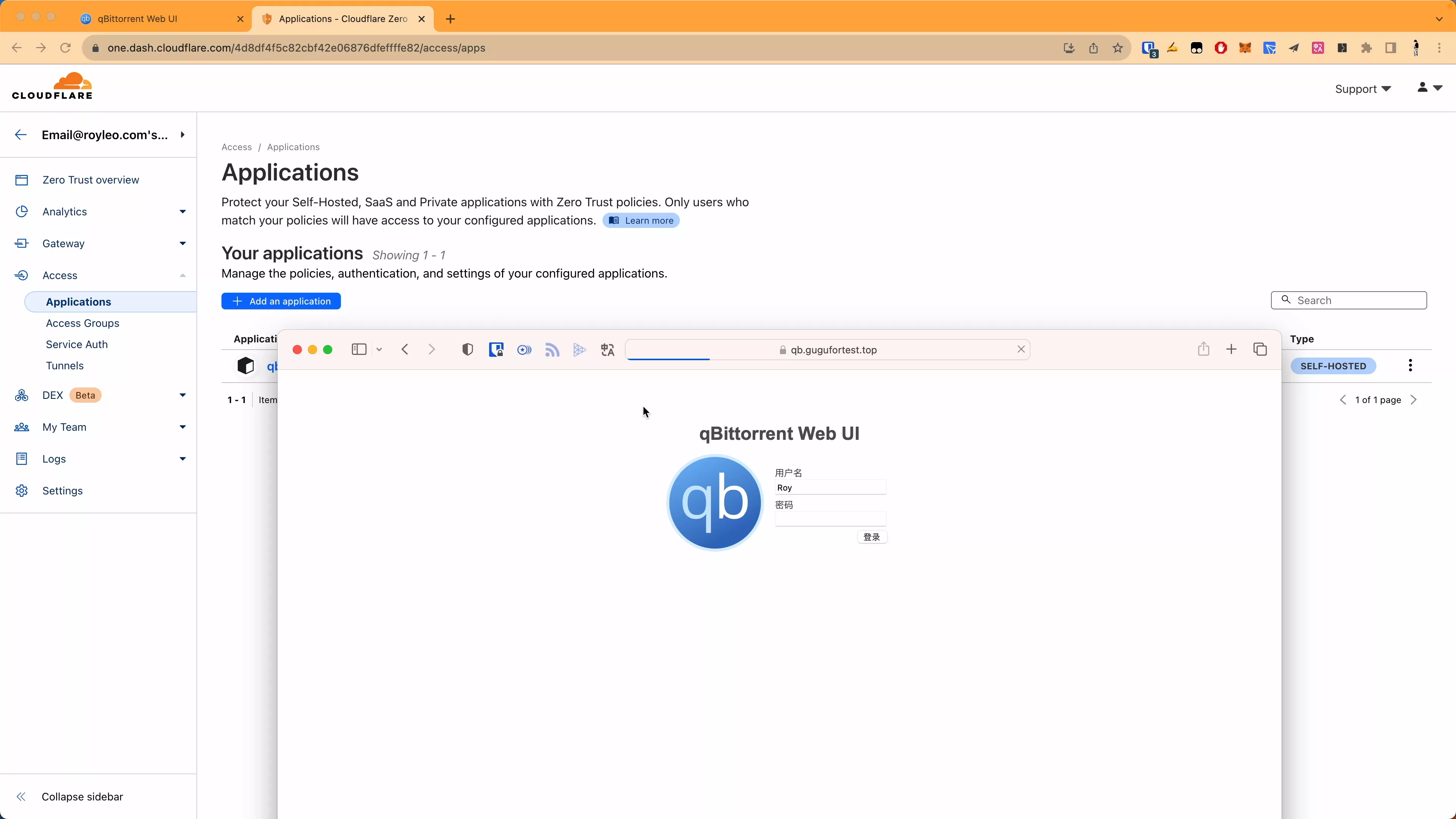Viewport: 1456px width, 819px height.
Task: Expand the Logs menu arrow
Action: click(182, 459)
